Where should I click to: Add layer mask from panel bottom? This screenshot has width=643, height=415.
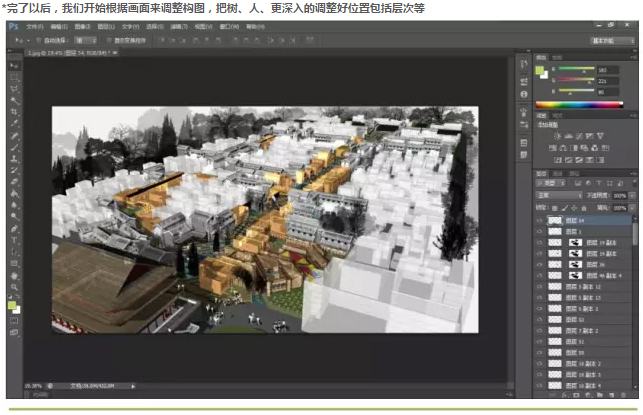click(576, 395)
